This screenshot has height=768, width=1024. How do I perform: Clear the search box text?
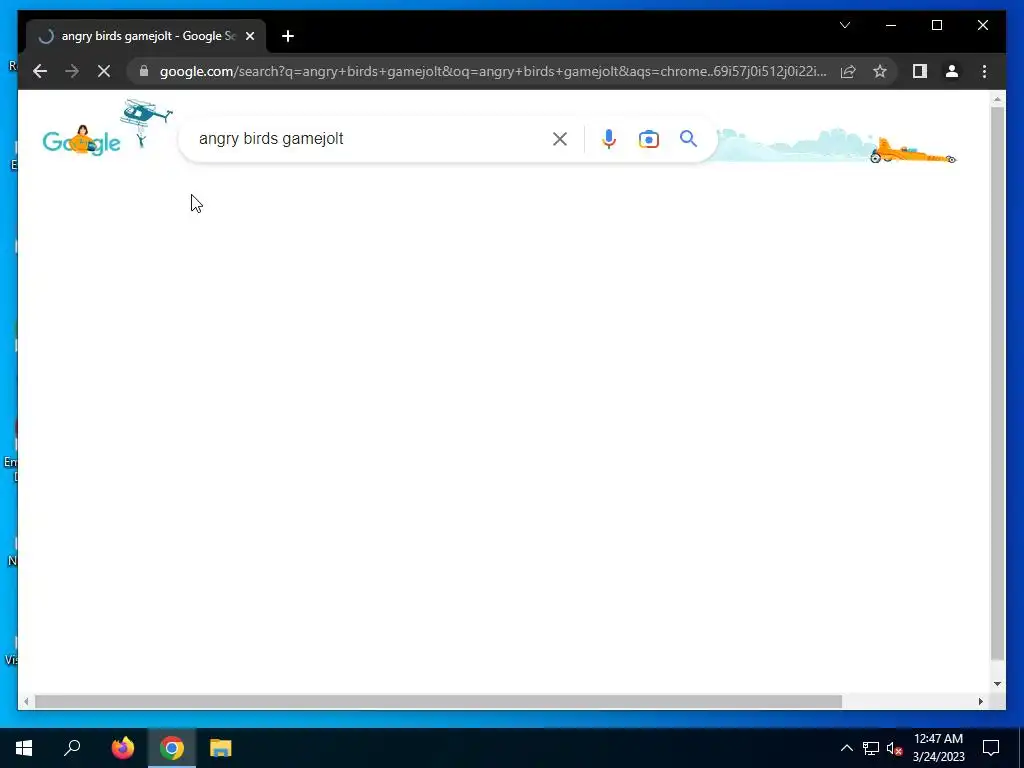[x=560, y=138]
